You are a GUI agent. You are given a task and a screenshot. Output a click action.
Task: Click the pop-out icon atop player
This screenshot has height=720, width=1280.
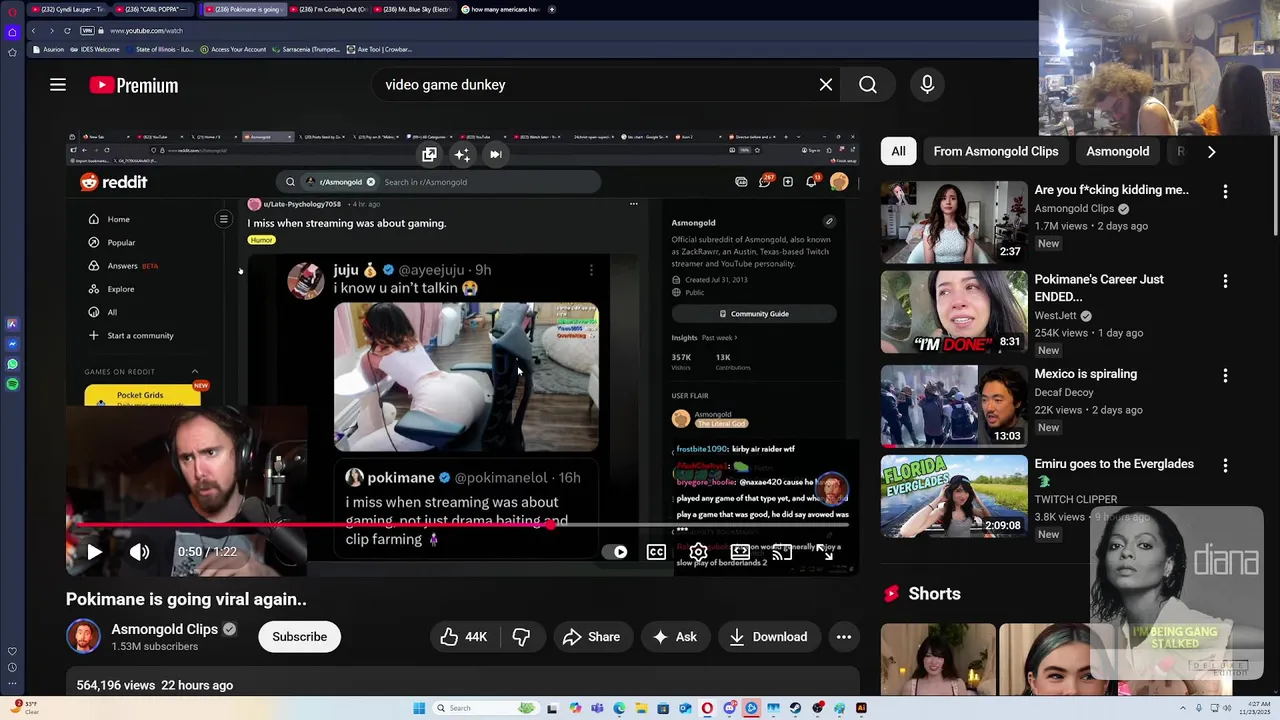pyautogui.click(x=429, y=154)
